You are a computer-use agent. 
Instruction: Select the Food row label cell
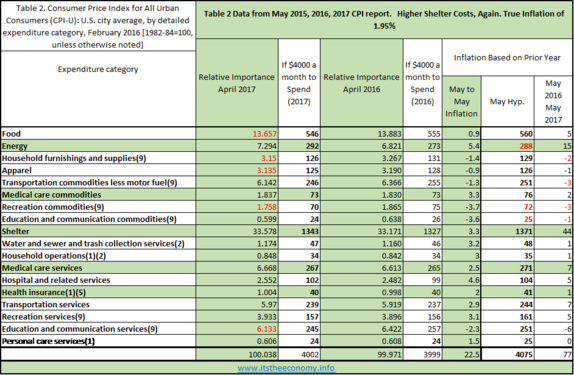tap(98, 134)
